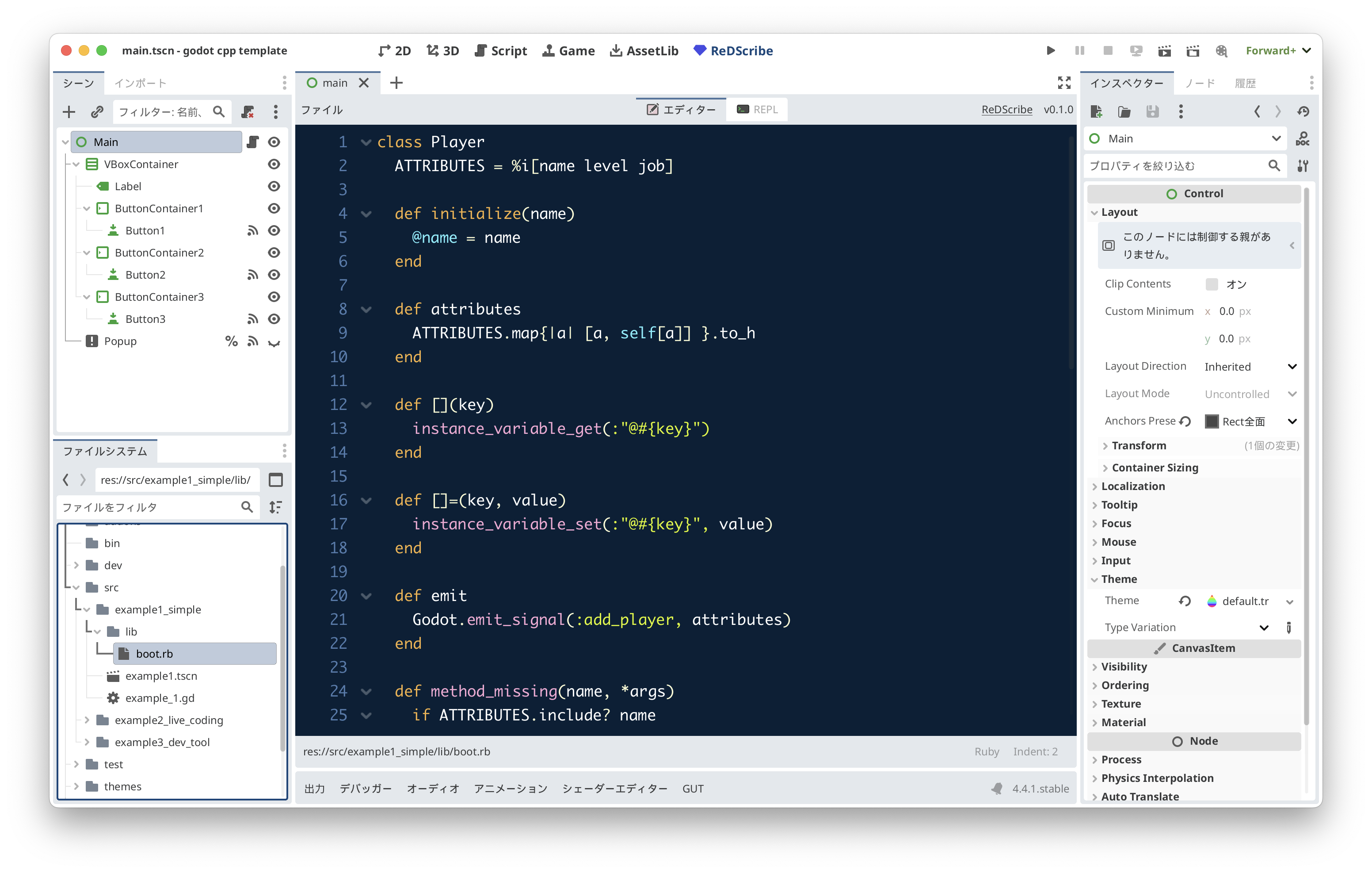Expand the example2_live_coding folder

(87, 720)
